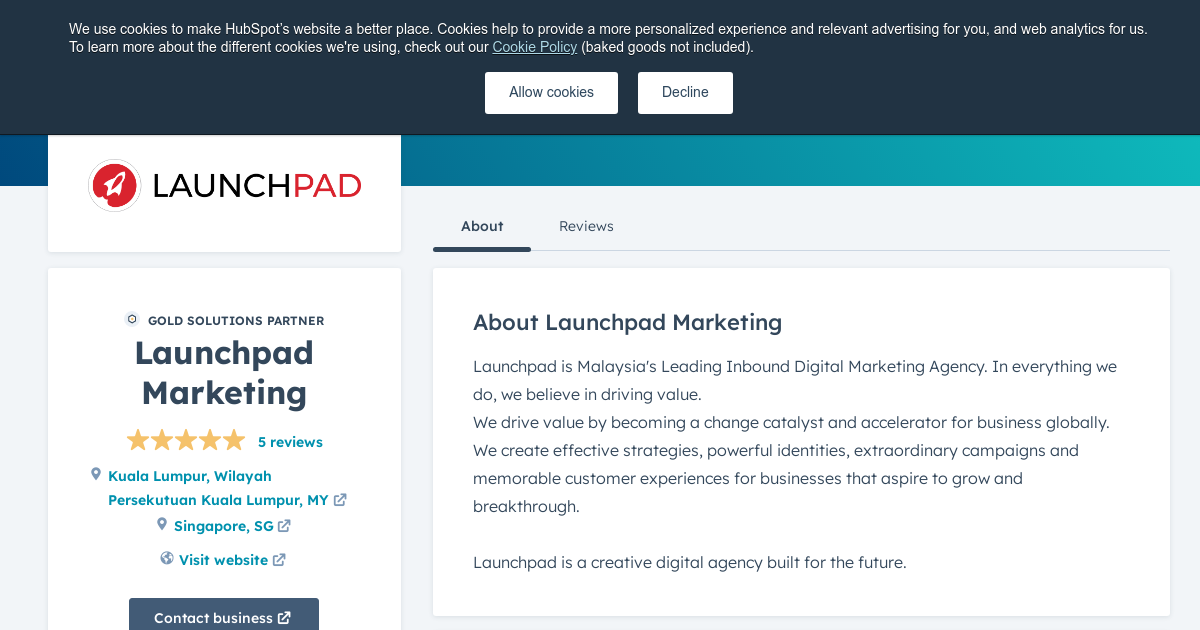The width and height of the screenshot is (1200, 630).
Task: Click the external link icon after the Kuala Lumpur address
Action: (339, 499)
